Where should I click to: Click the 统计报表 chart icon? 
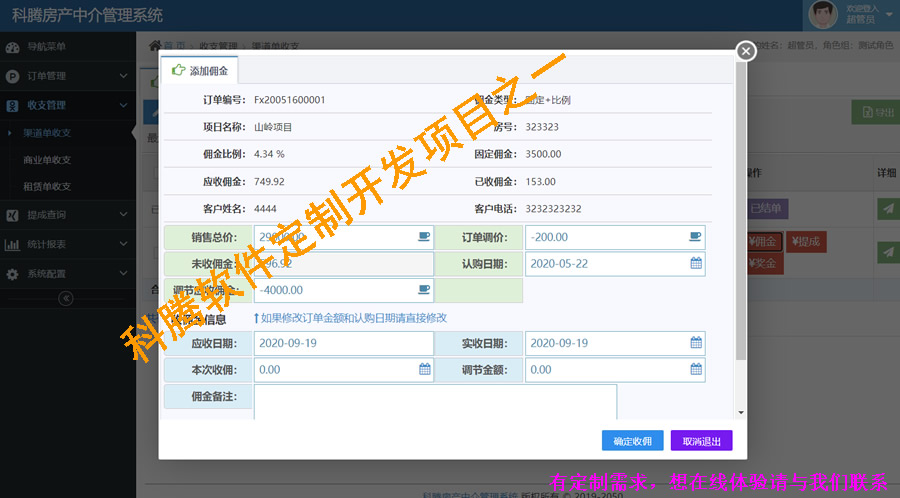(x=12, y=244)
